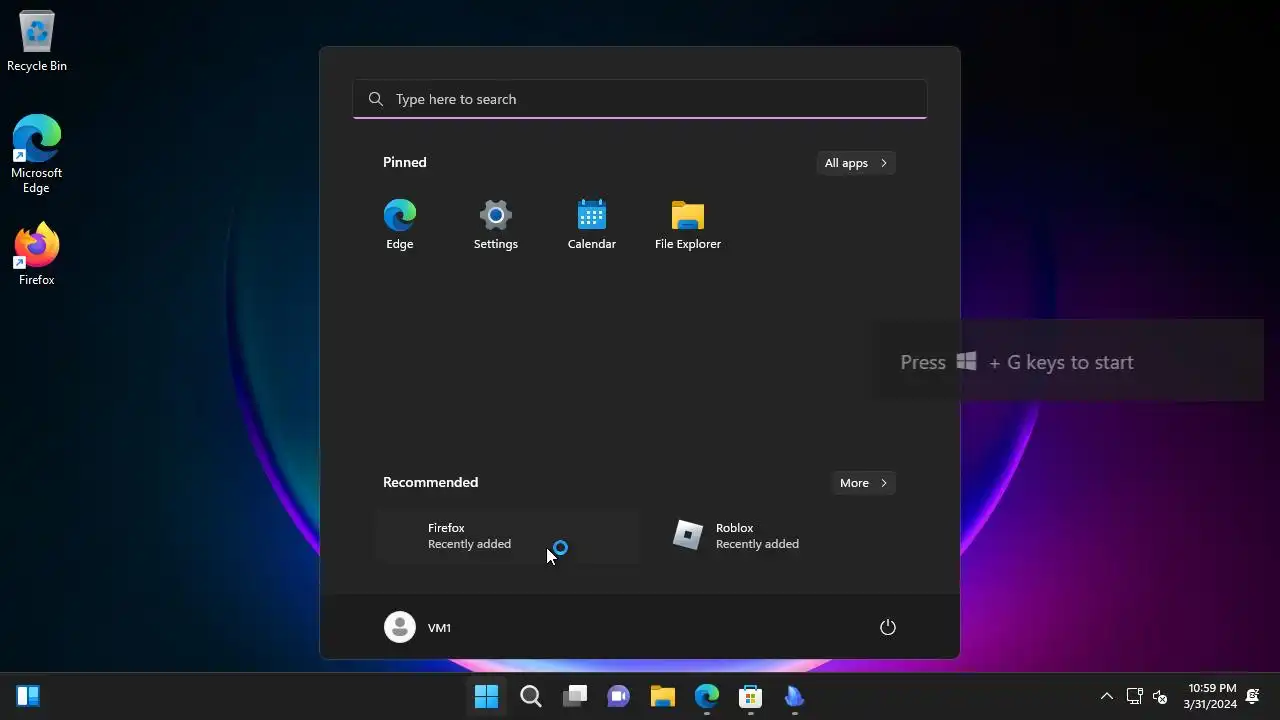Open the Power options button

[887, 627]
